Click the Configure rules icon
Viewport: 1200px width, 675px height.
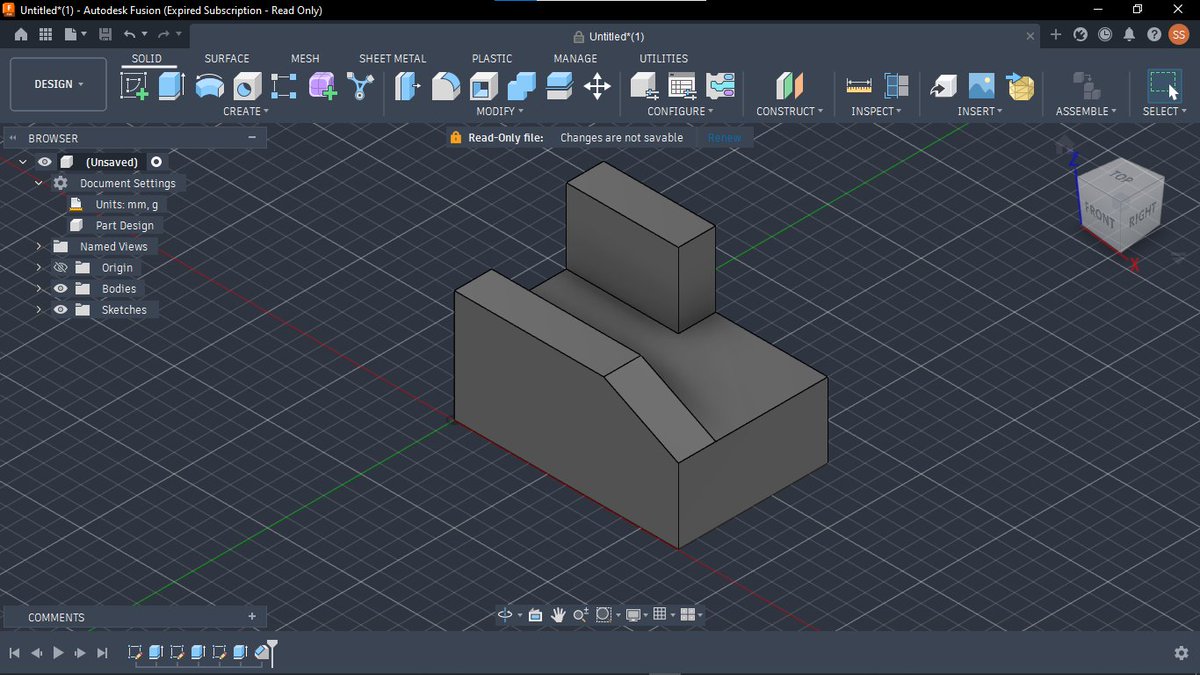[x=720, y=86]
